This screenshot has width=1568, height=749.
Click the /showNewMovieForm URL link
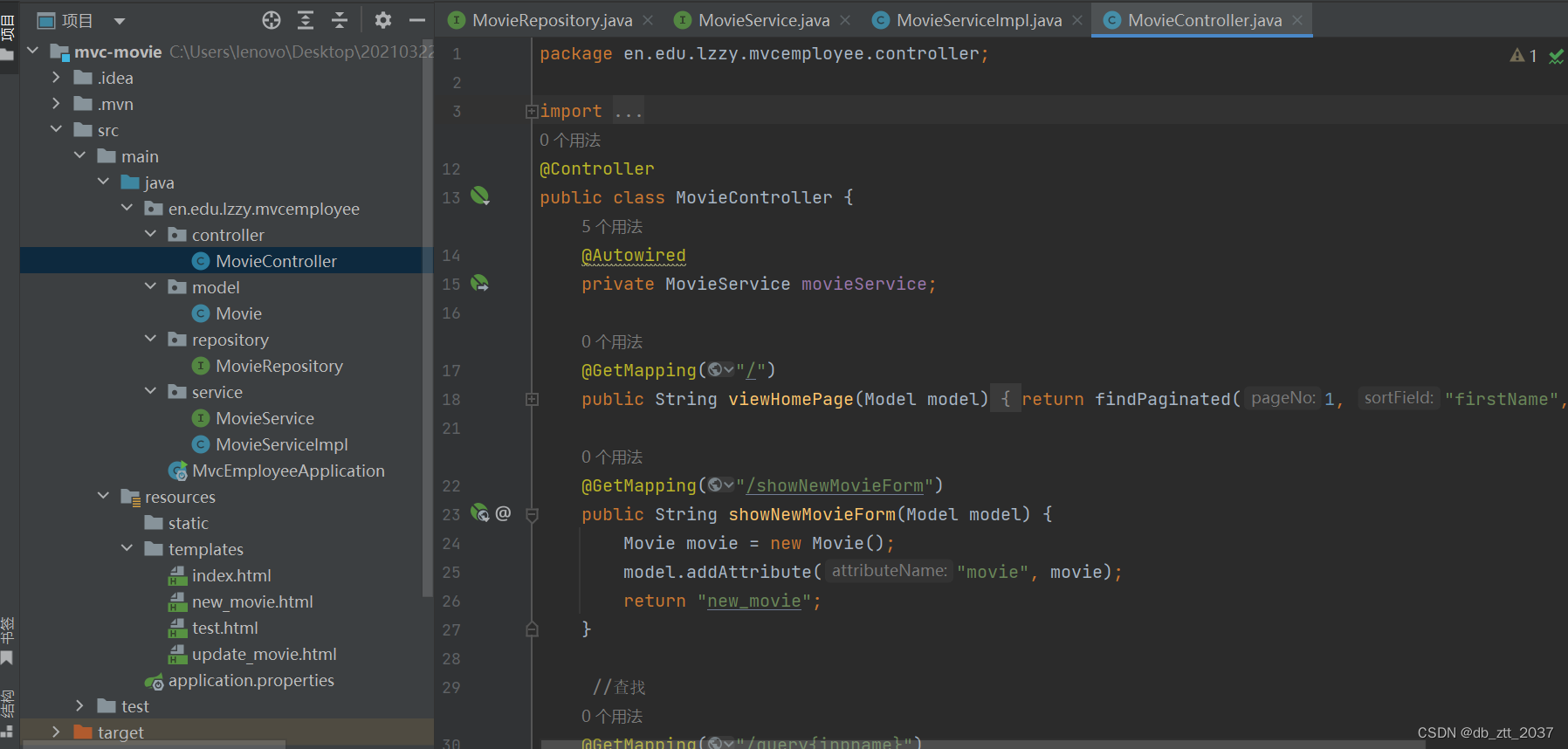click(x=835, y=485)
